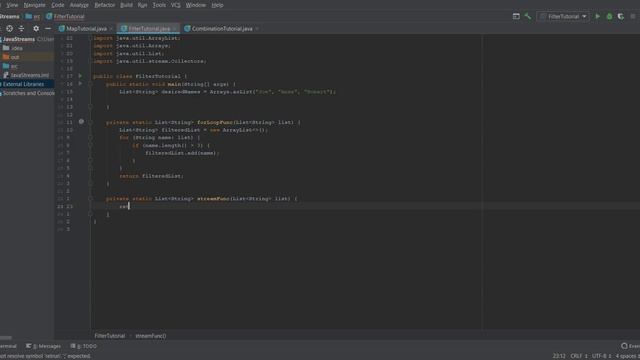Open the FilterTutorial run configuration dropdown
The image size is (640, 360).
pyautogui.click(x=563, y=16)
